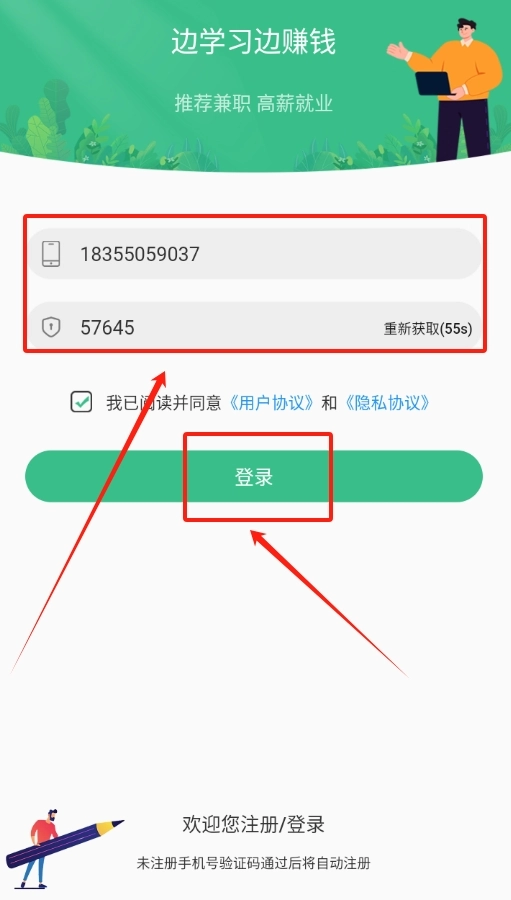Image resolution: width=511 pixels, height=900 pixels.
Task: Uncheck the agreement checkbox
Action: click(81, 402)
